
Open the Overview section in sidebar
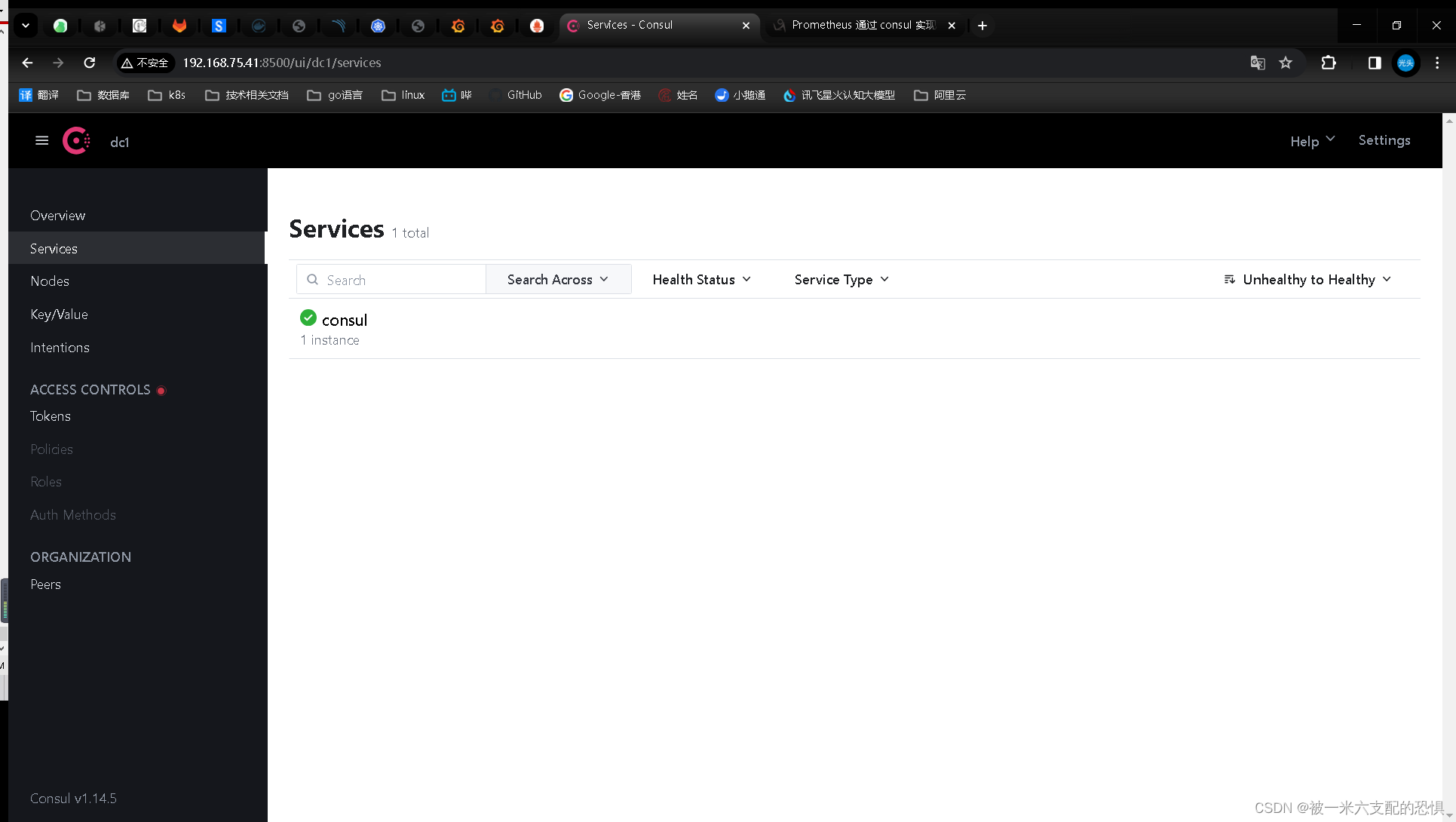[57, 215]
